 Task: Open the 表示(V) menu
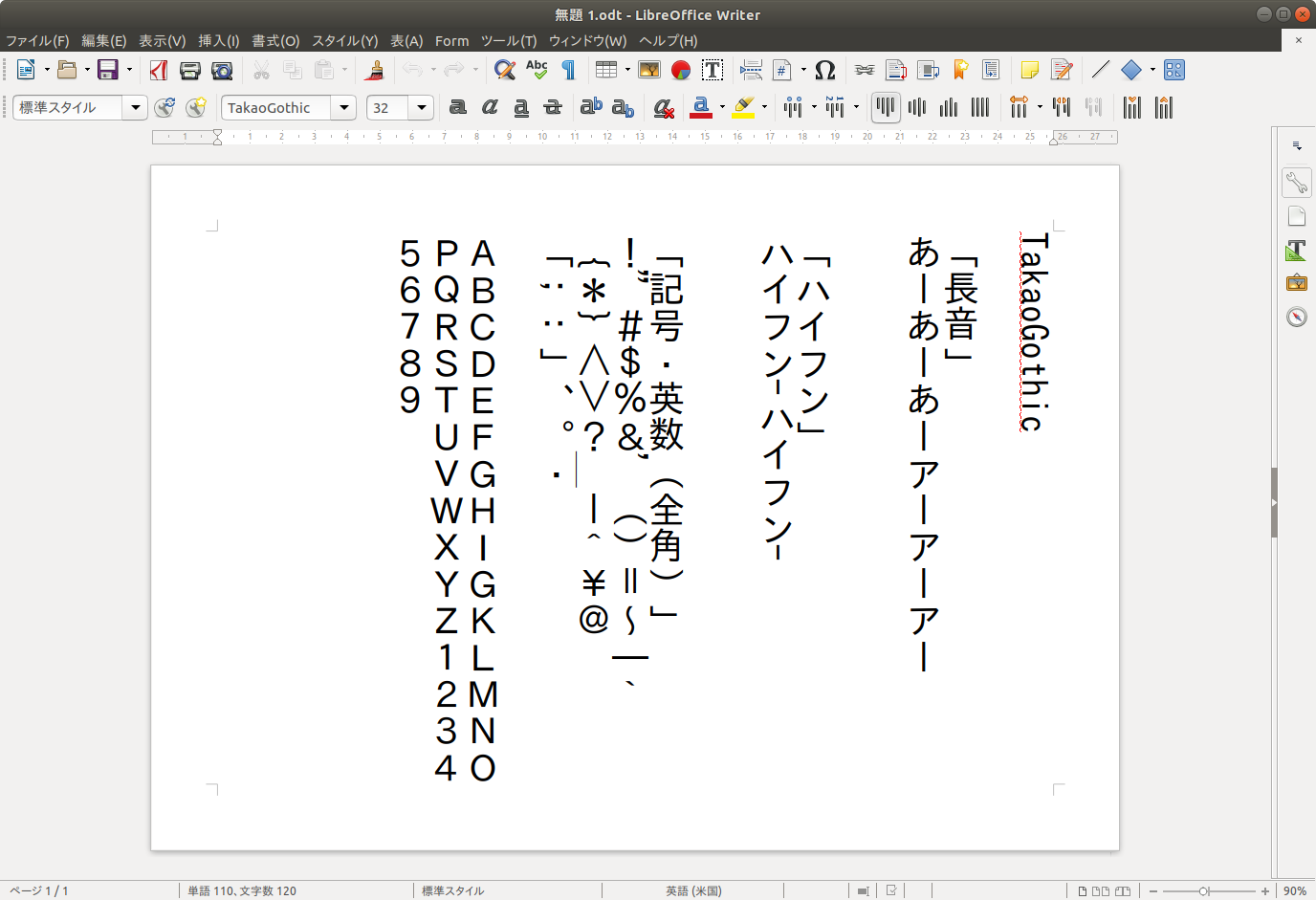click(x=163, y=41)
